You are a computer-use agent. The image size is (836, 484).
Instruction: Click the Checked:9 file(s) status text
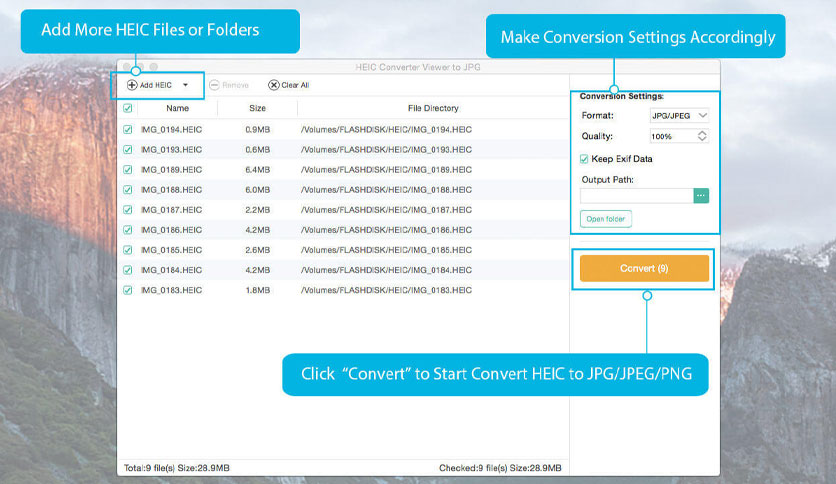[500, 467]
